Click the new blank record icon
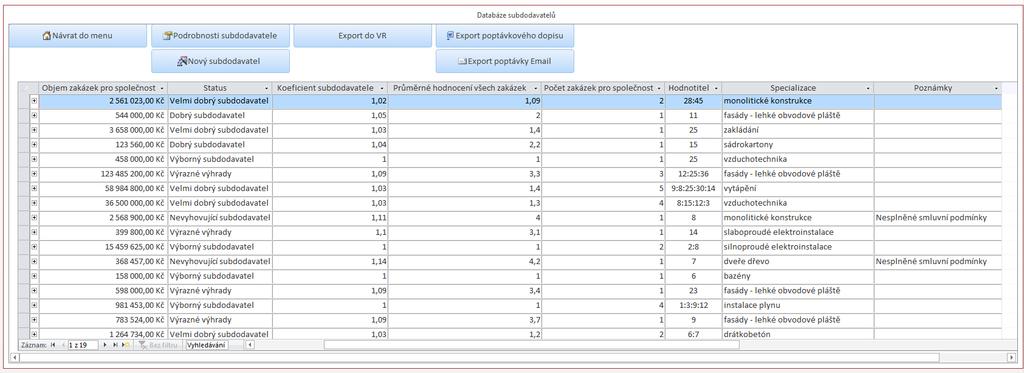The height and width of the screenshot is (373, 1024). point(125,344)
